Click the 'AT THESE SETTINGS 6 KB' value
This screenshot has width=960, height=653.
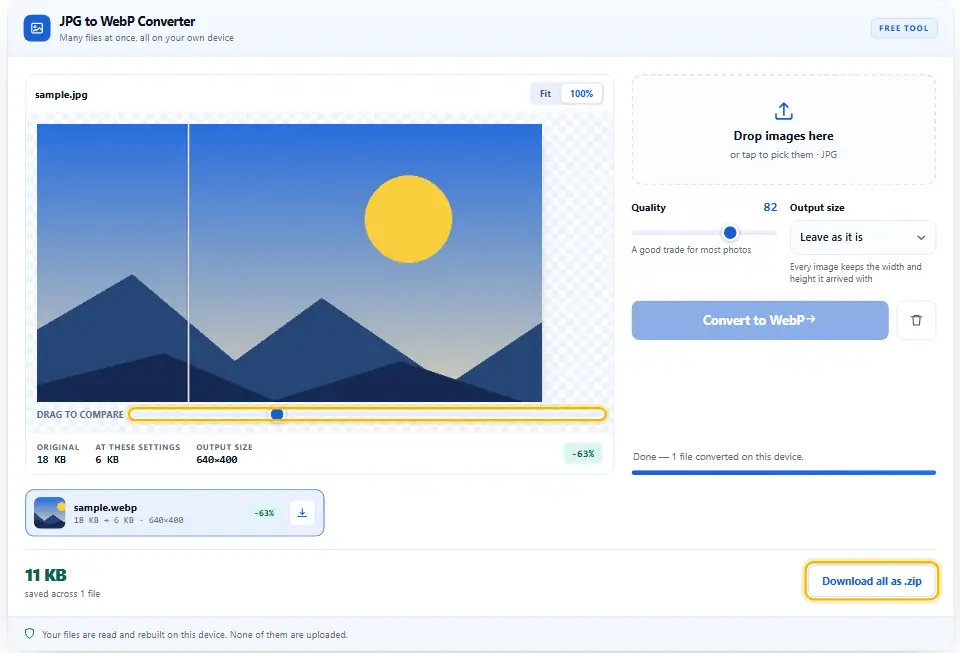138,453
